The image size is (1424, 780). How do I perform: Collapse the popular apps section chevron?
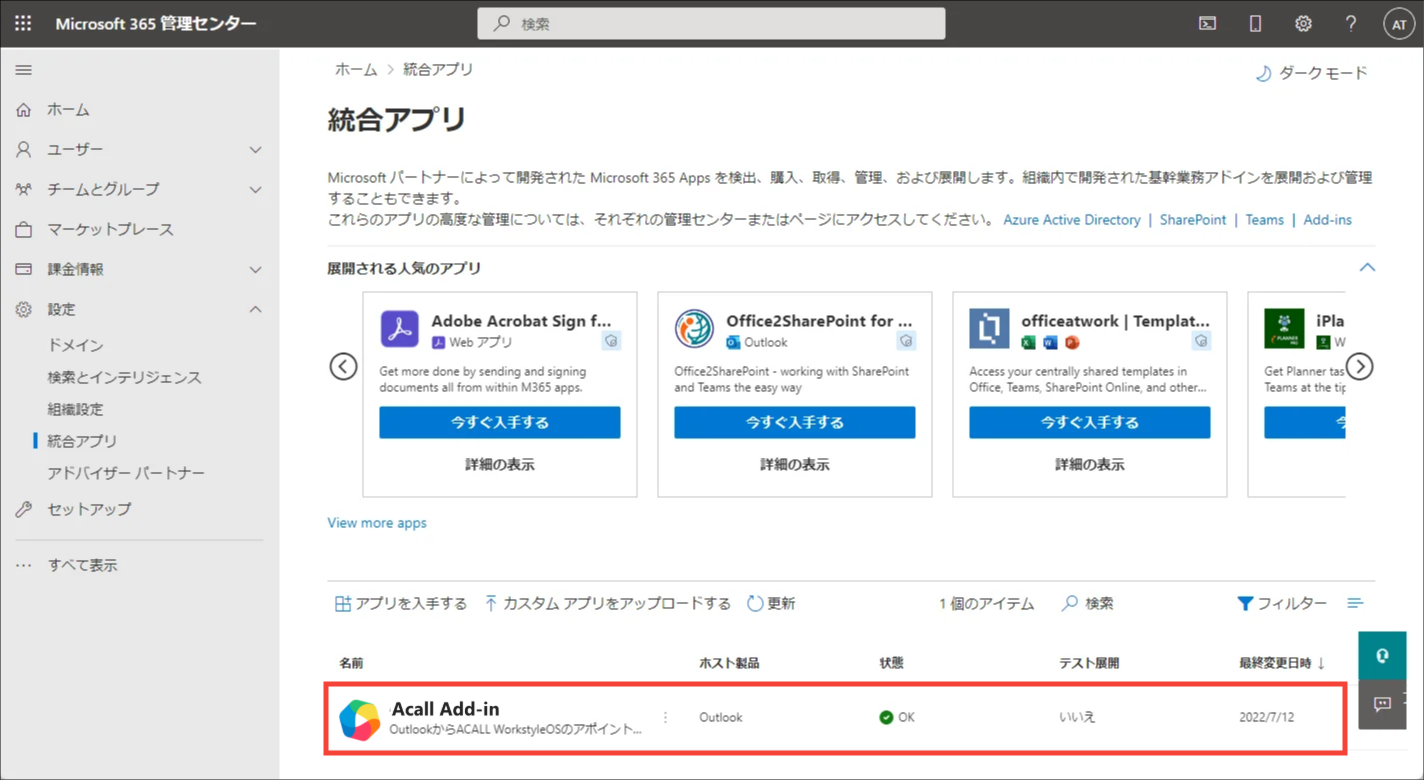[x=1367, y=267]
